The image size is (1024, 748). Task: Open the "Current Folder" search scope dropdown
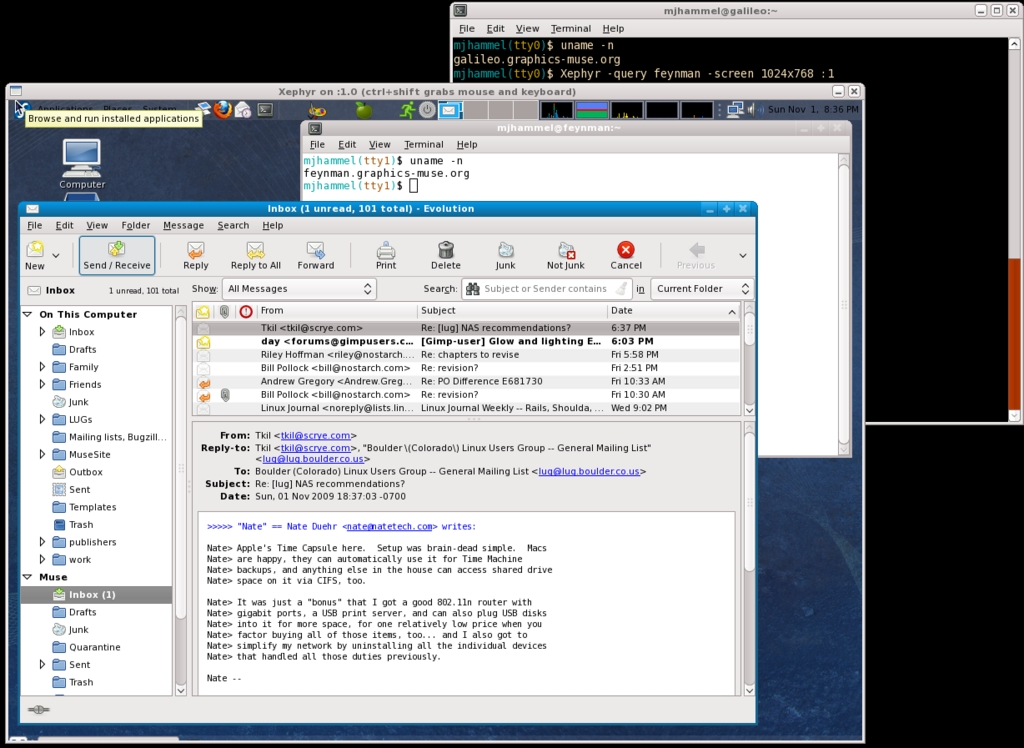(x=702, y=289)
